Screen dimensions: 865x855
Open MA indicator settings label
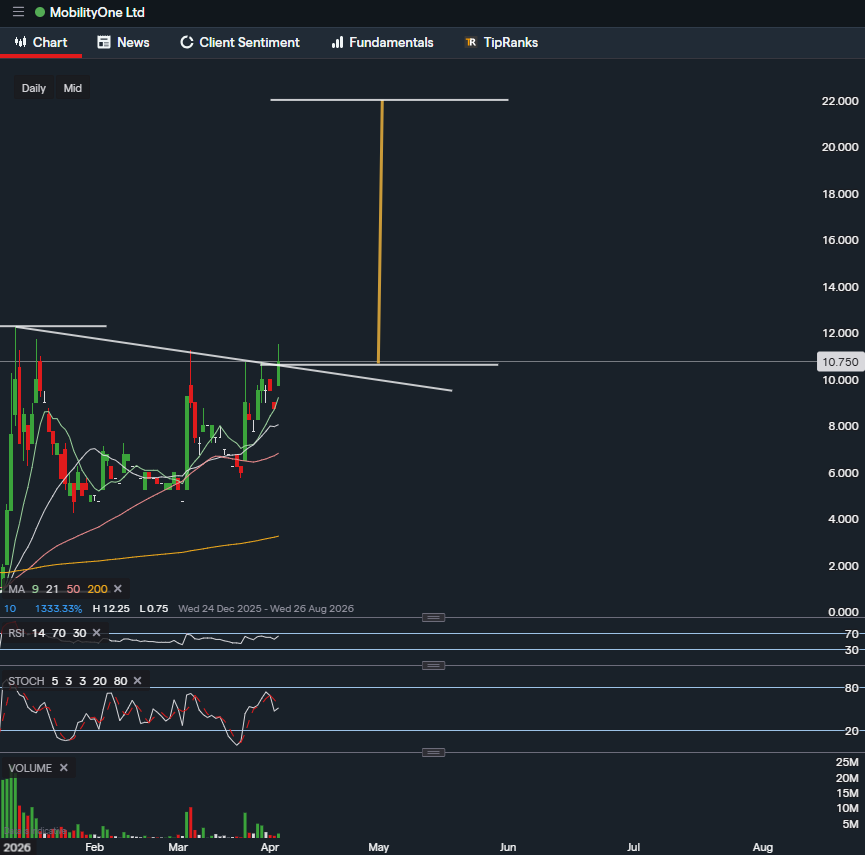point(17,589)
